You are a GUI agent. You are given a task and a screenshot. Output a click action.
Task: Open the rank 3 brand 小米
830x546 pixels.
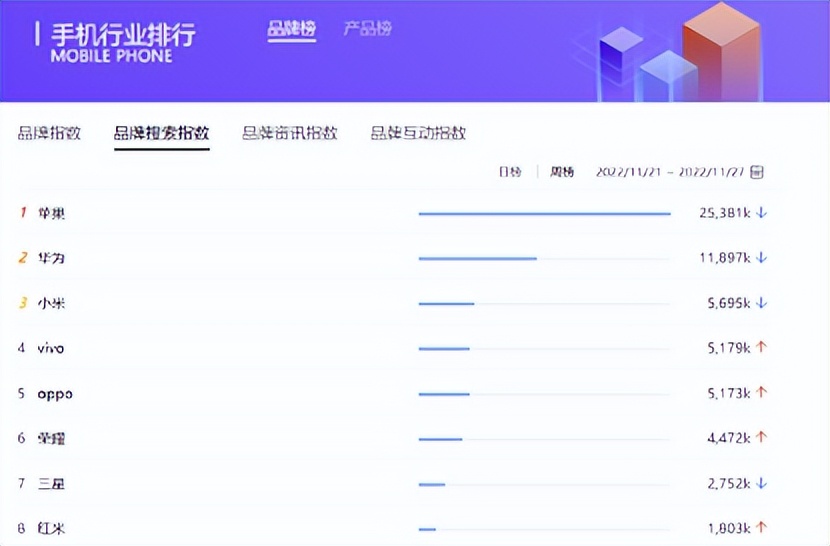coord(51,303)
